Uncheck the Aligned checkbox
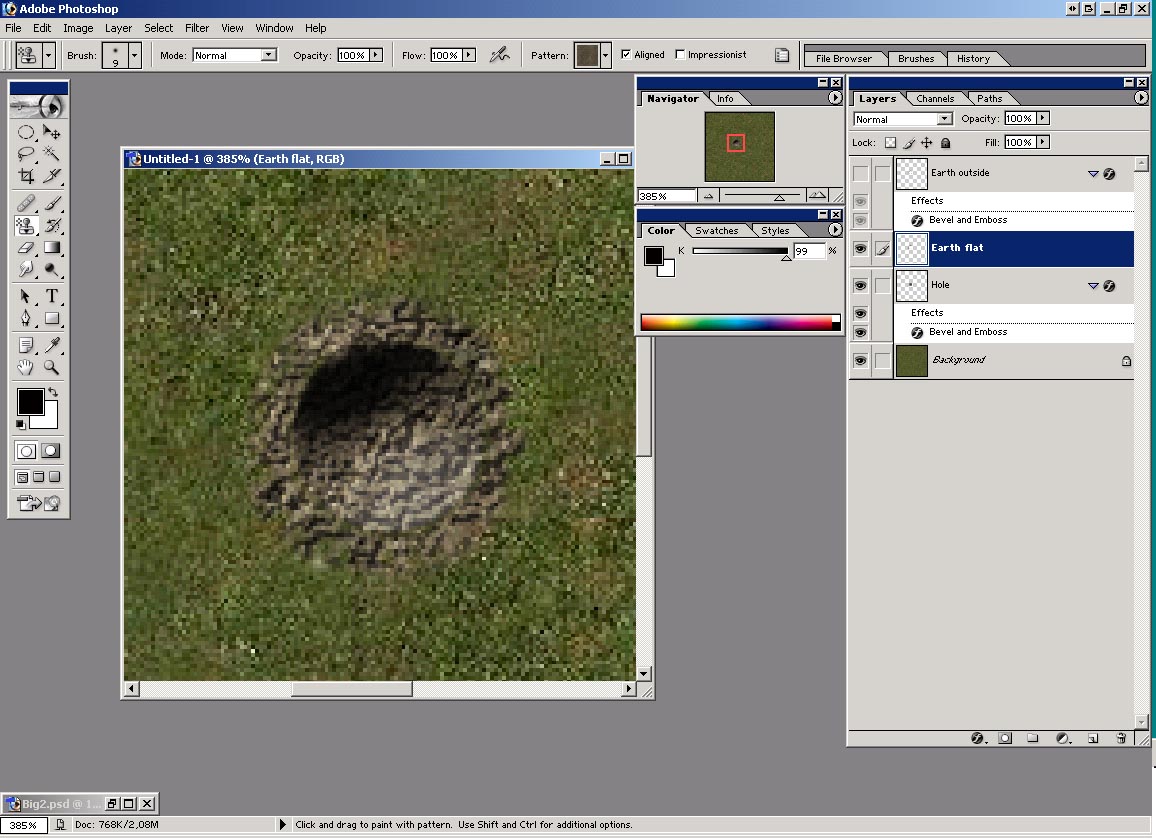Image resolution: width=1156 pixels, height=838 pixels. (626, 55)
